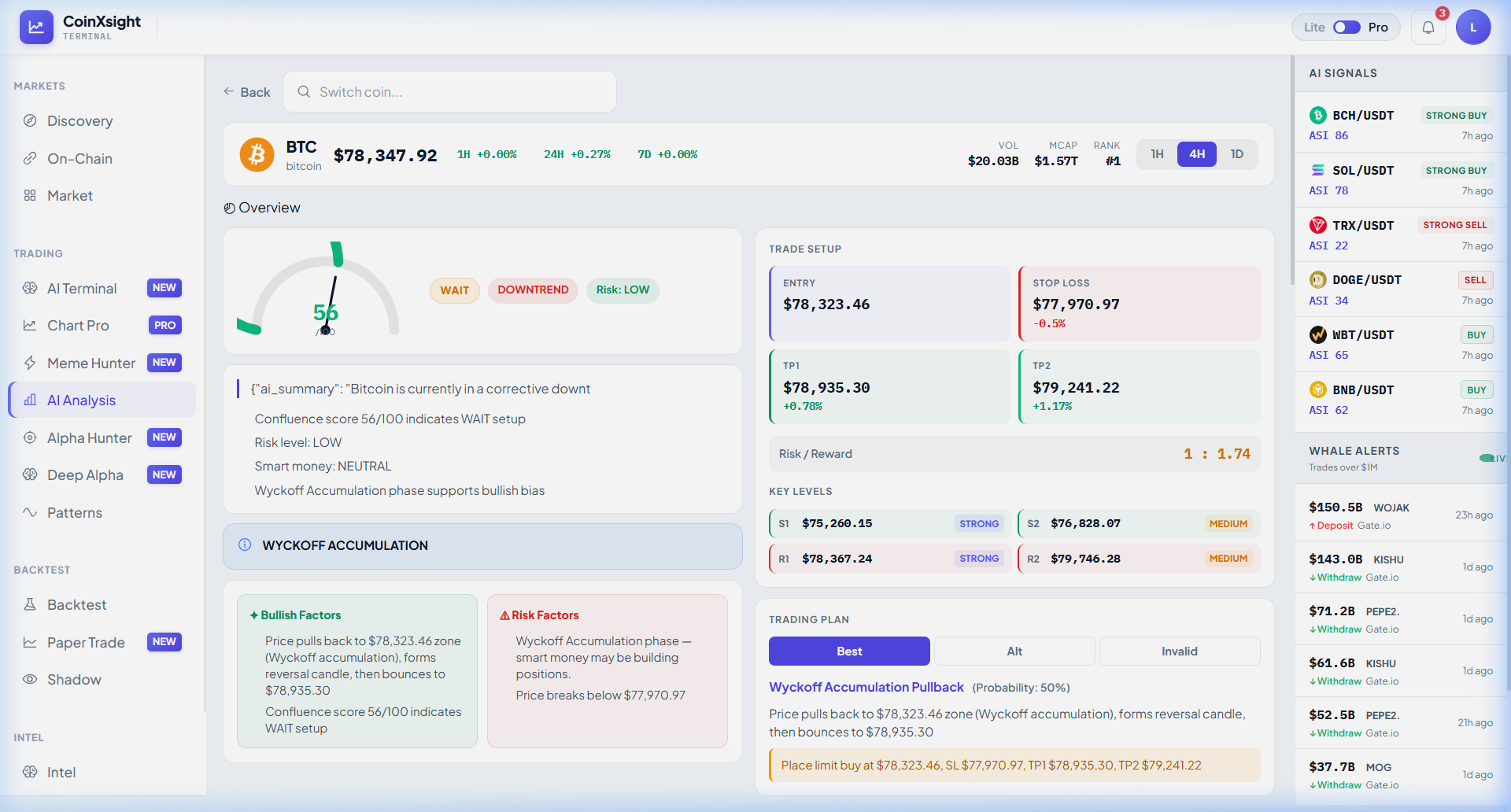1511x812 pixels.
Task: Toggle the Lite/Pro mode switch
Action: [1347, 28]
